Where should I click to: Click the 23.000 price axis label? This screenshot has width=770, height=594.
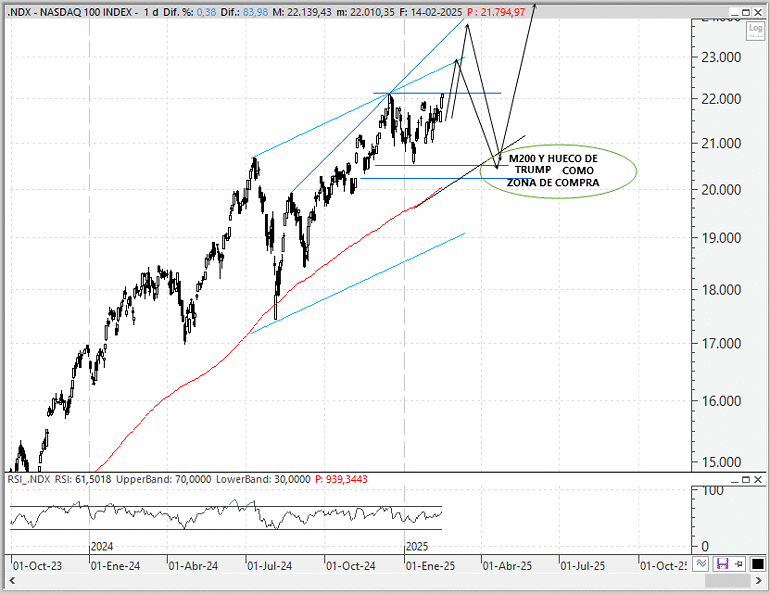point(721,57)
